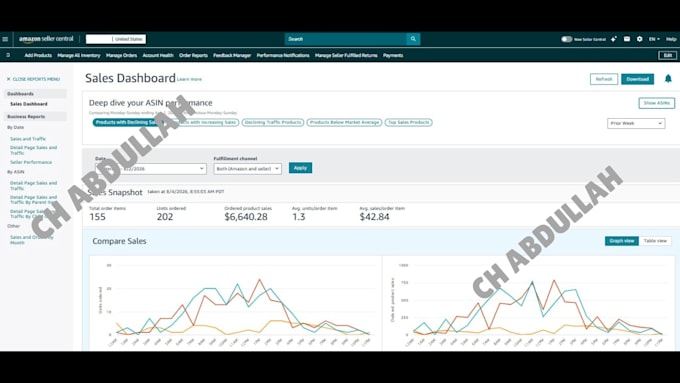Toggle the New Seller Central switch

coord(566,39)
